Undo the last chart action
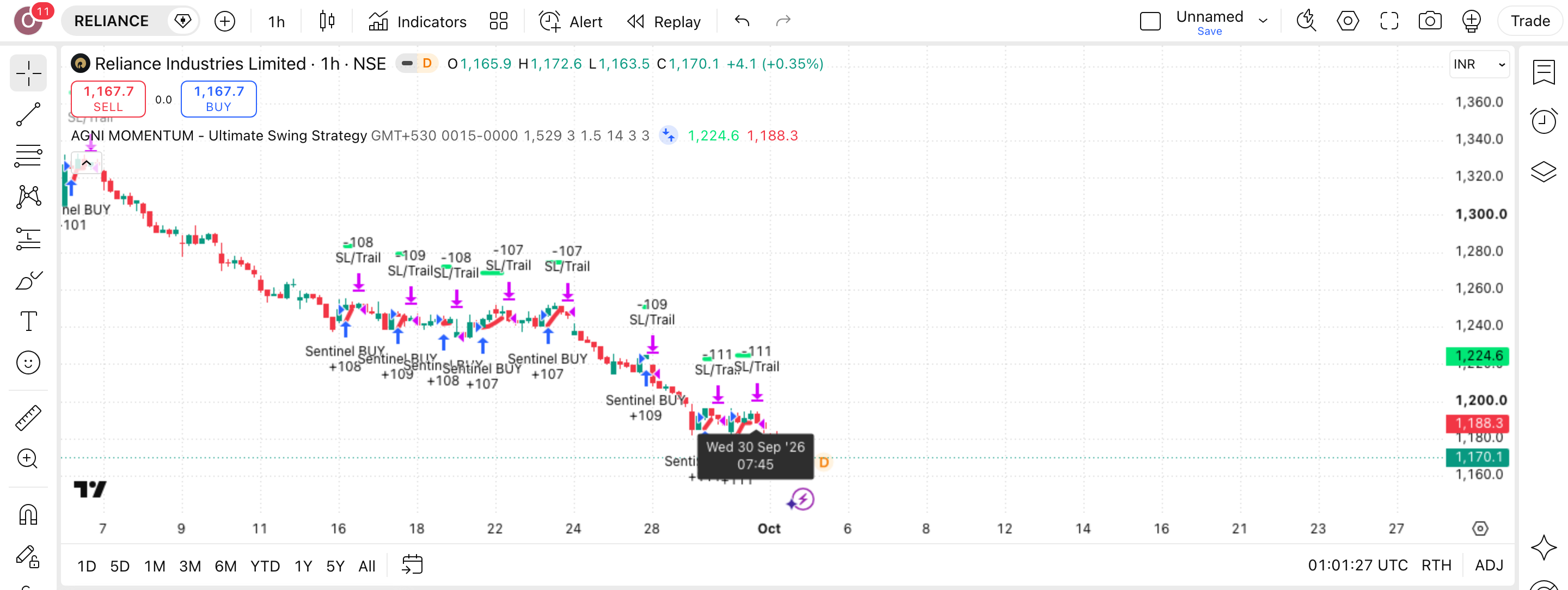 point(742,21)
